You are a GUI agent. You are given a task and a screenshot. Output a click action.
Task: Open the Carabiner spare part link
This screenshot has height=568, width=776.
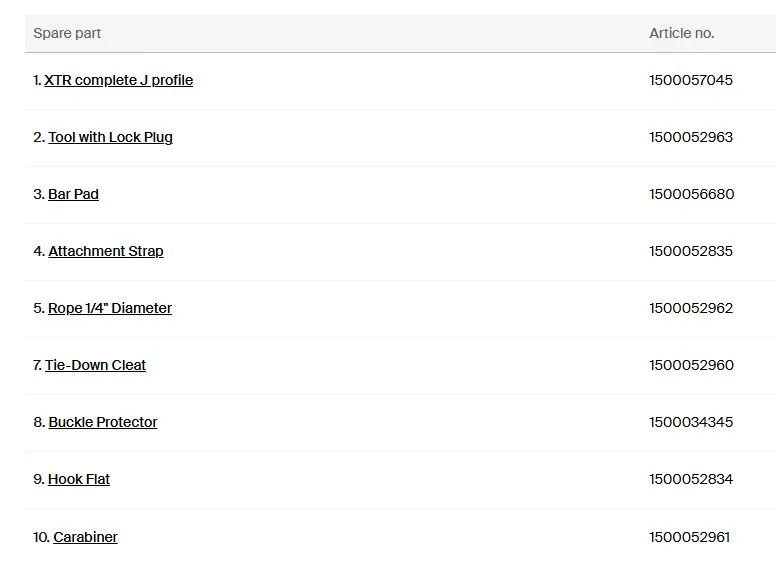pyautogui.click(x=86, y=537)
